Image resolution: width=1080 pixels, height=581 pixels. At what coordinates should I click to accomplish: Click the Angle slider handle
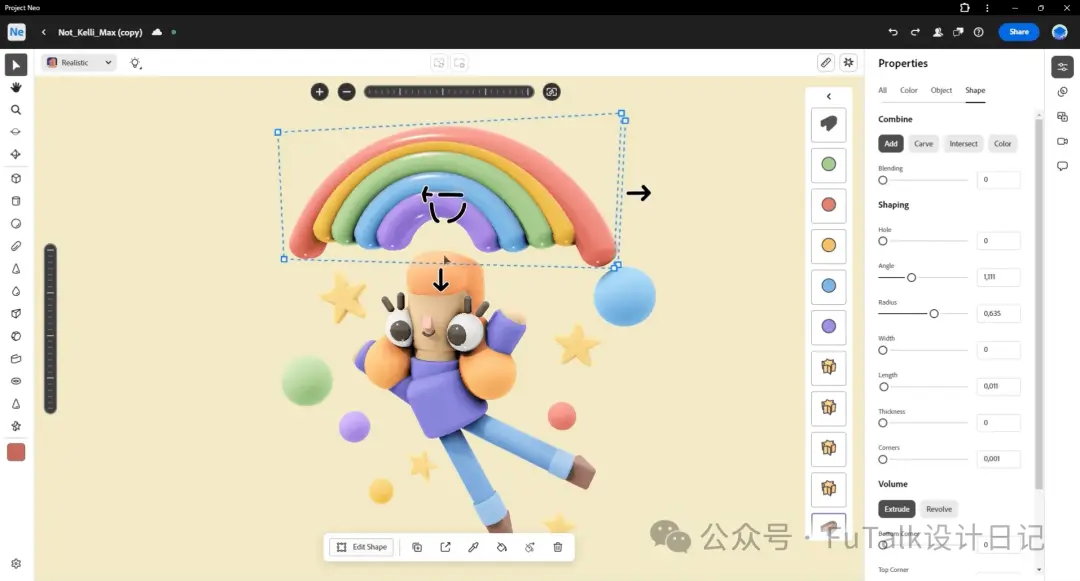(x=911, y=277)
